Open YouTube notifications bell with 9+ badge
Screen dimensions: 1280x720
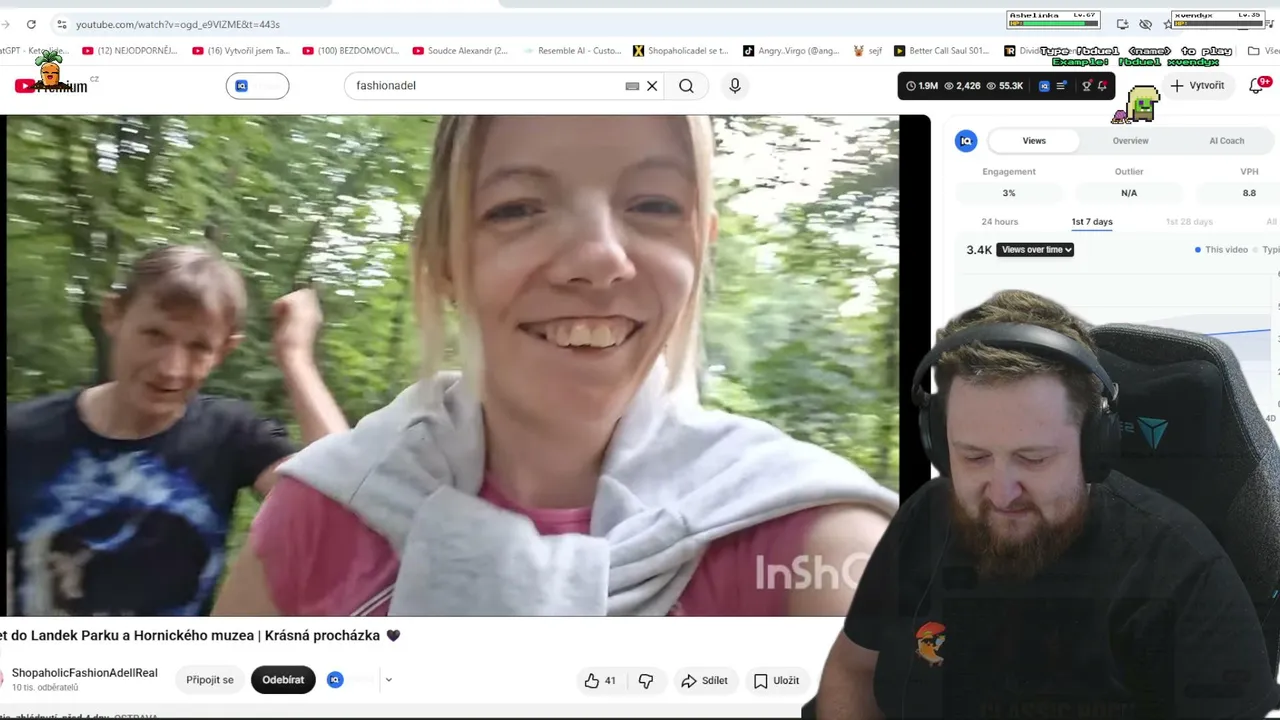click(x=1257, y=86)
